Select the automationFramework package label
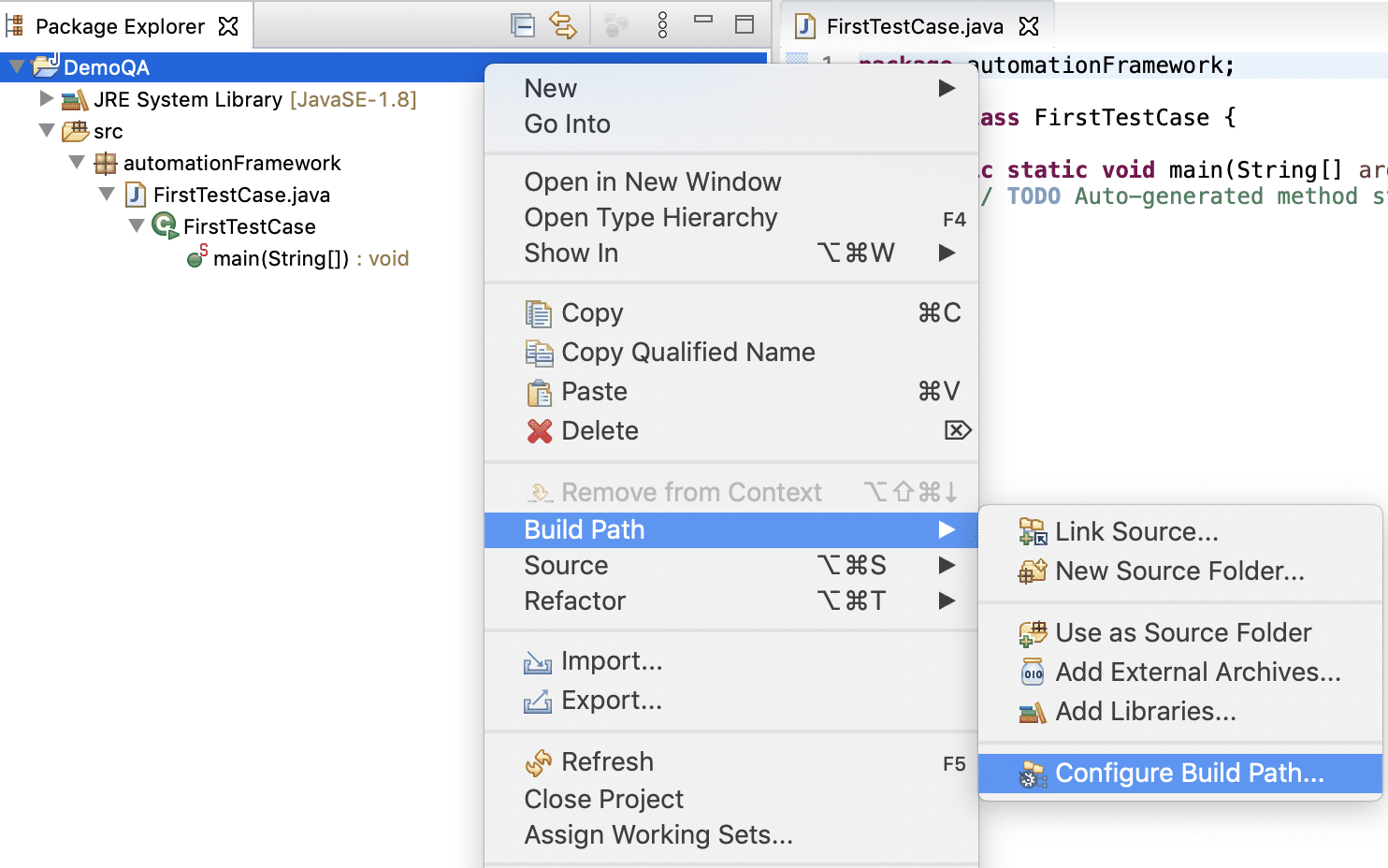The width and height of the screenshot is (1388, 868). coord(232,163)
